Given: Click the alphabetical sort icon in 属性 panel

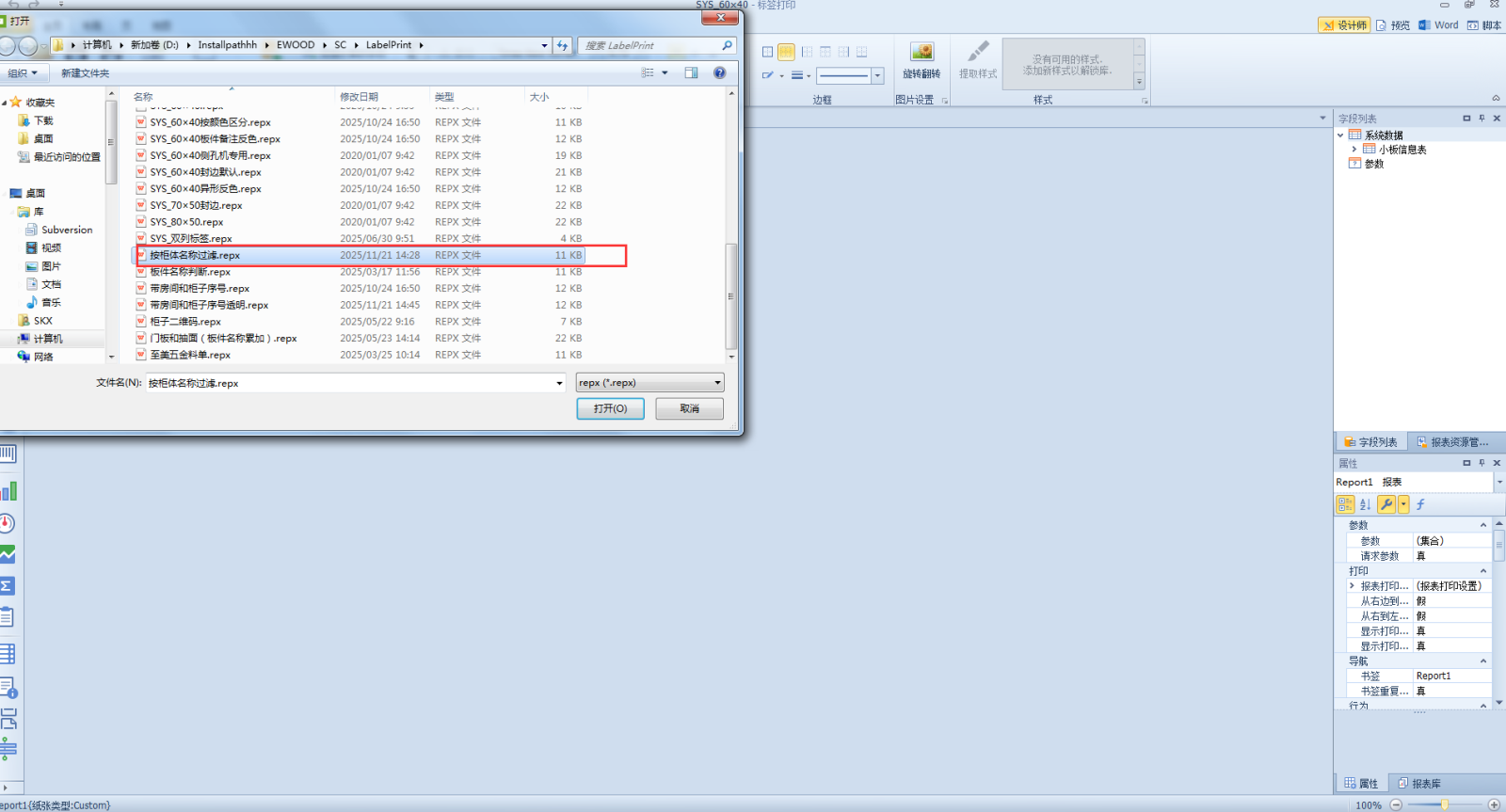Looking at the screenshot, I should 1365,504.
